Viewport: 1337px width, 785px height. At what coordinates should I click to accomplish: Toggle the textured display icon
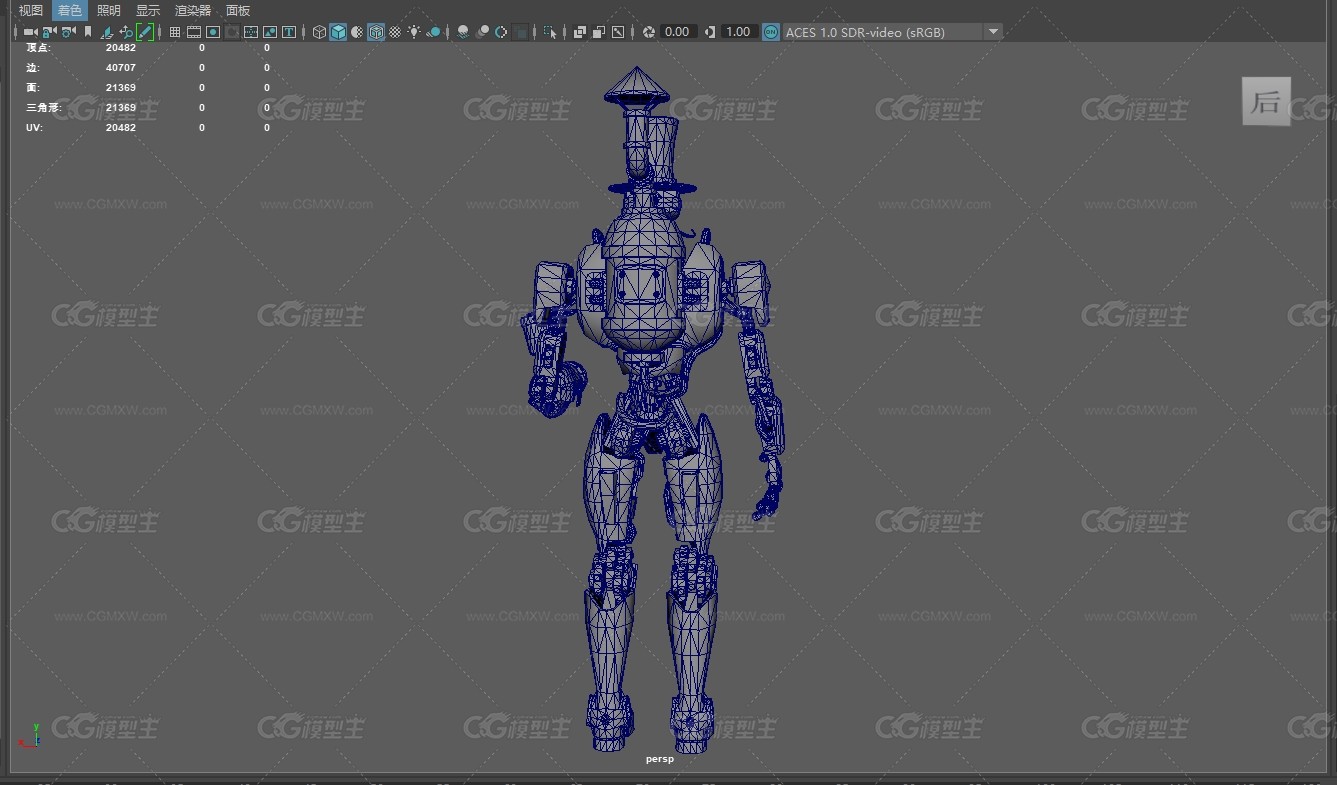click(395, 32)
